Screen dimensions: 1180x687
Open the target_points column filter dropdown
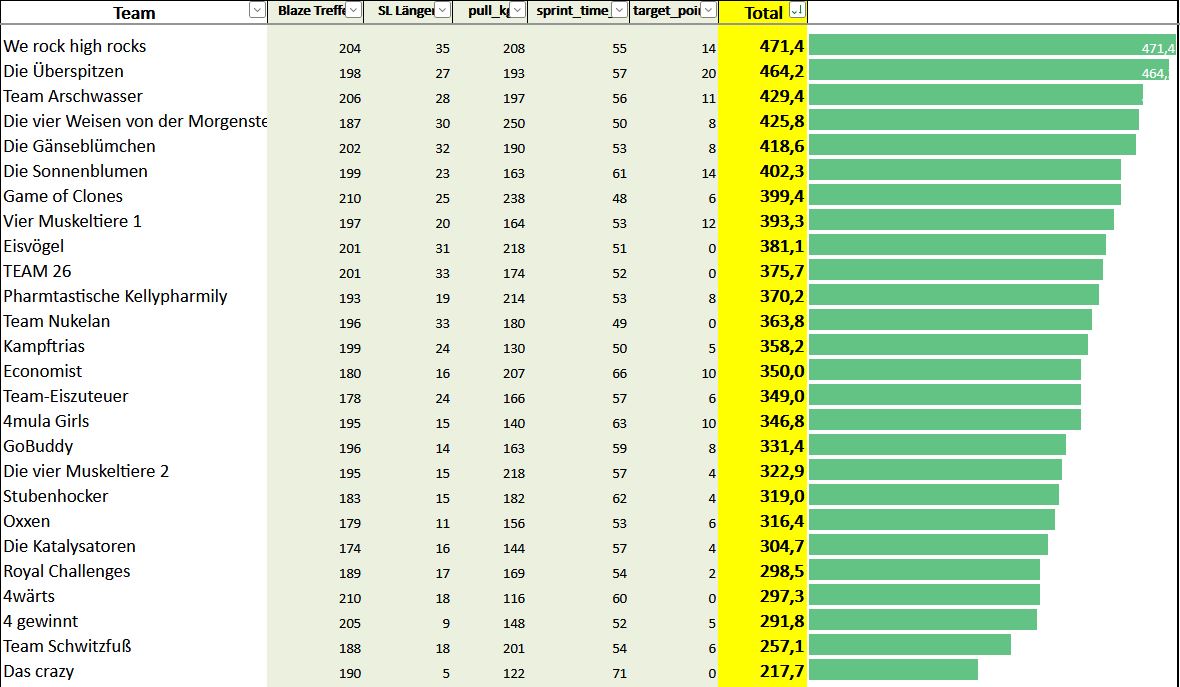tap(708, 11)
